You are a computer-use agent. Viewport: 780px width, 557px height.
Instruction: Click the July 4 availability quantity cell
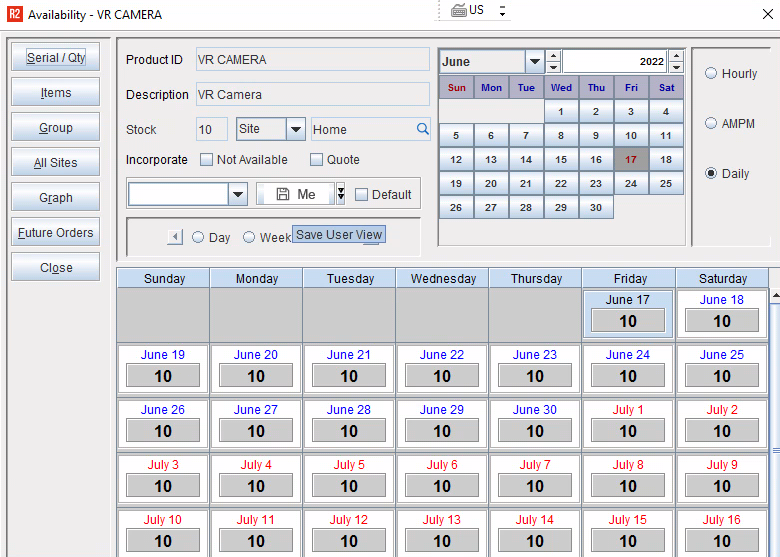(x=256, y=486)
